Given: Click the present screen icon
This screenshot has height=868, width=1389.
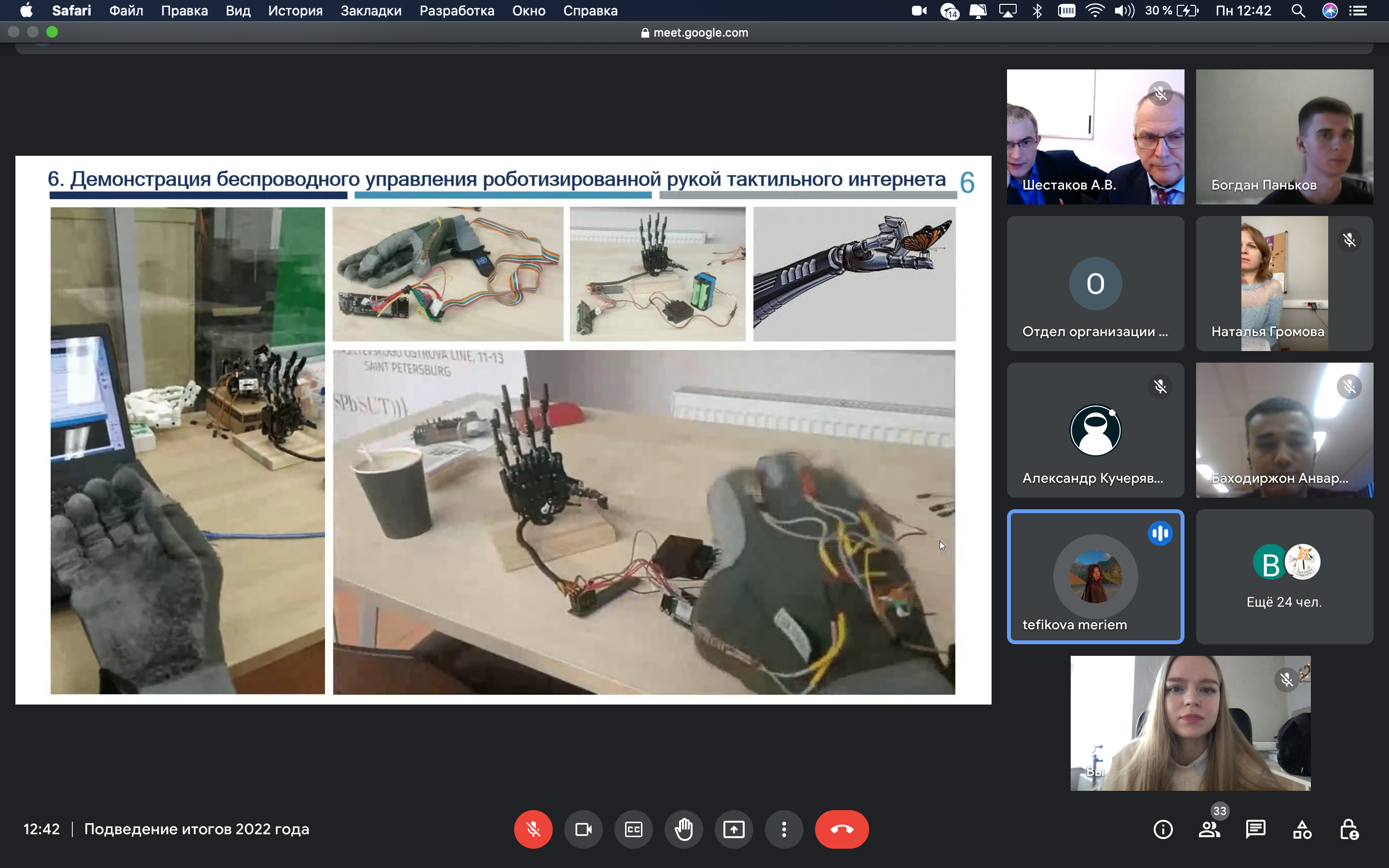Looking at the screenshot, I should [734, 829].
